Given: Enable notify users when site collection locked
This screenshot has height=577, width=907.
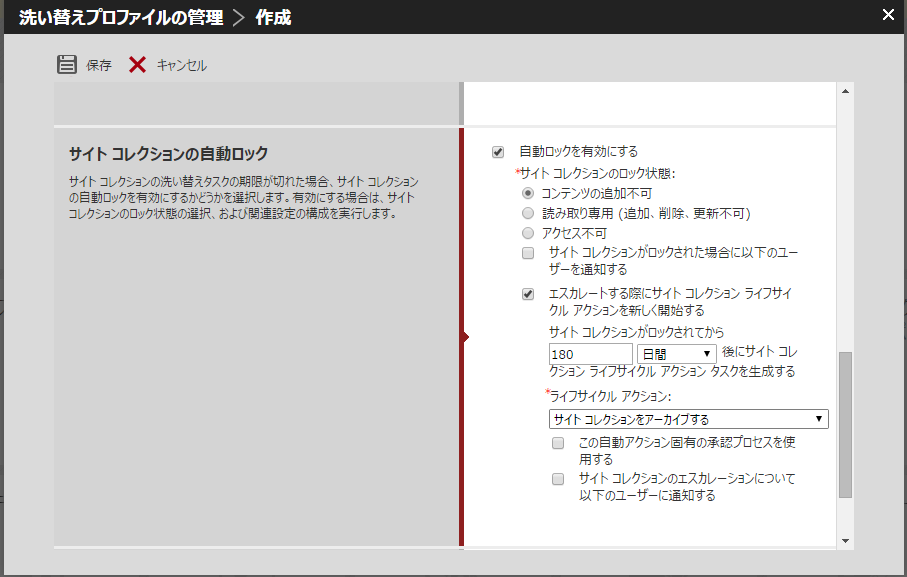Looking at the screenshot, I should point(528,253).
